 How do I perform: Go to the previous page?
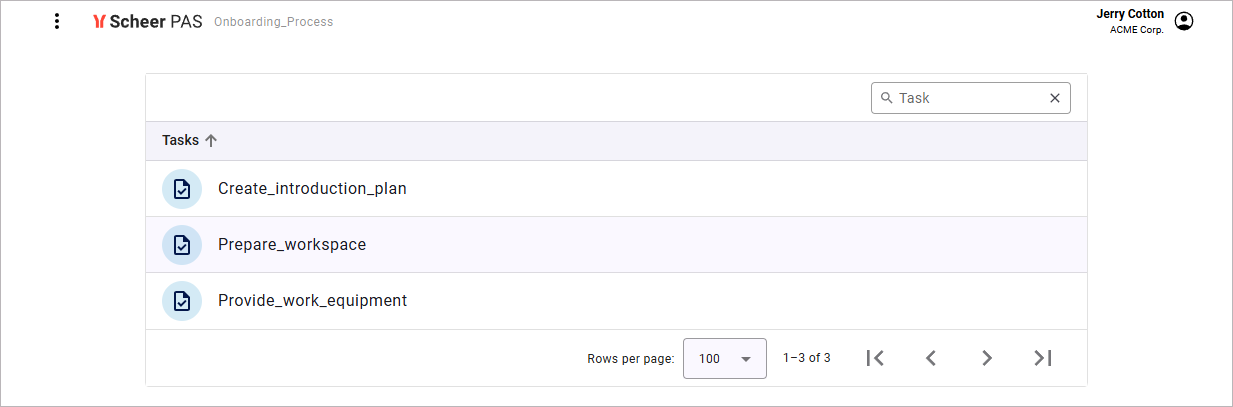[931, 358]
